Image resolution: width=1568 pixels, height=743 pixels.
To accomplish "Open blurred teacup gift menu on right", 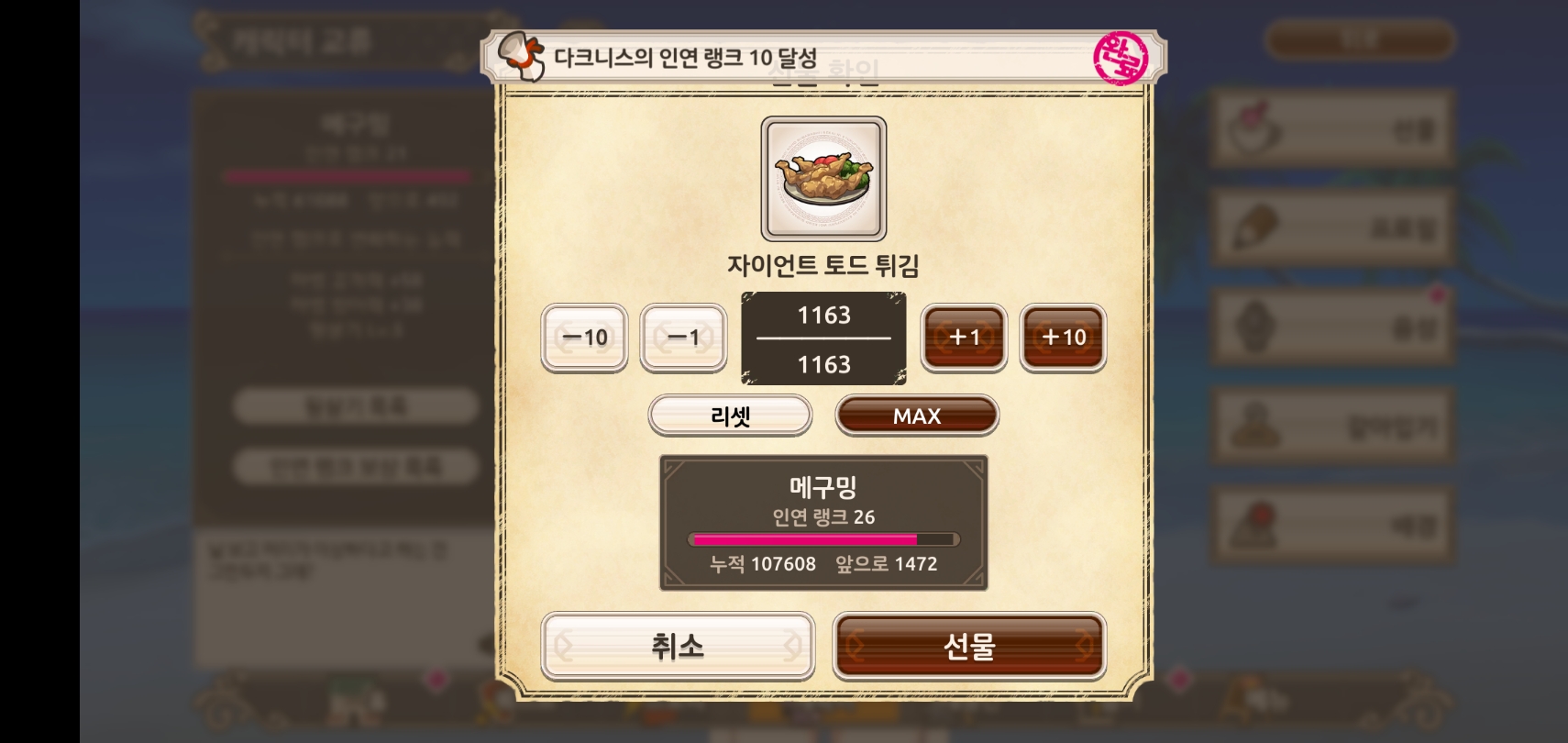I will click(x=1333, y=128).
